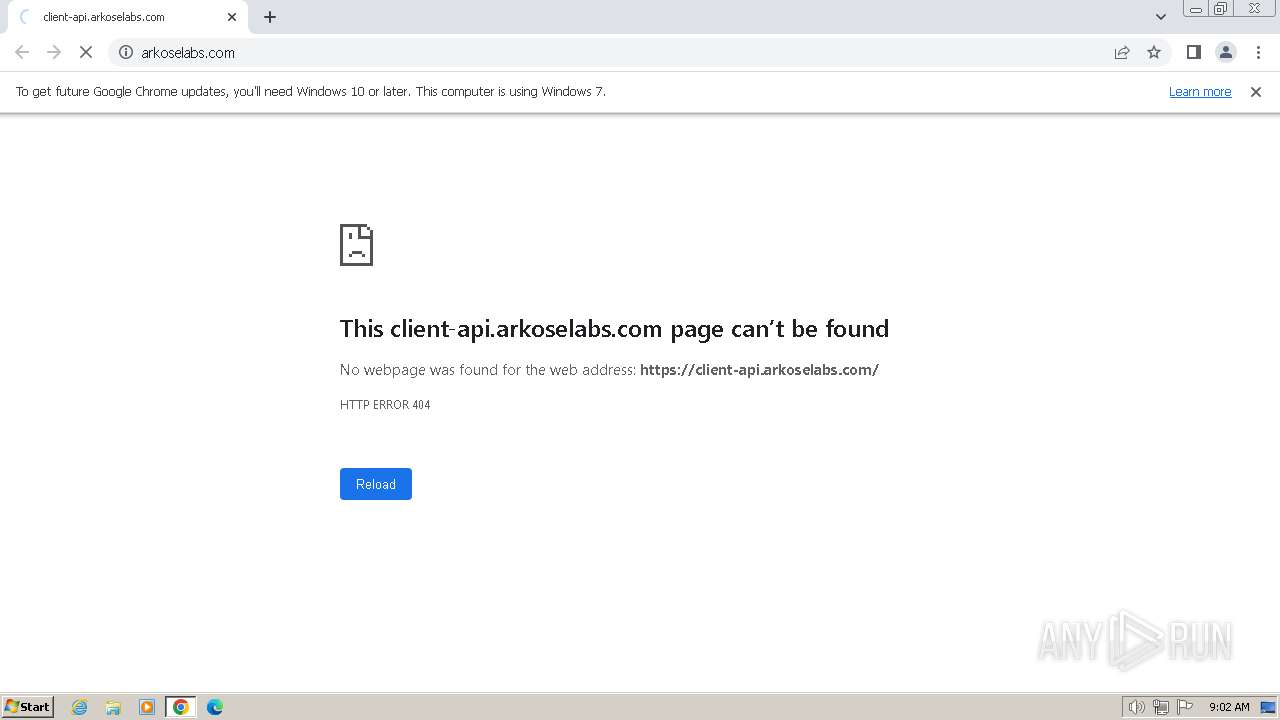The image size is (1280, 720).
Task: Open the tab search dropdown
Action: coord(1160,17)
